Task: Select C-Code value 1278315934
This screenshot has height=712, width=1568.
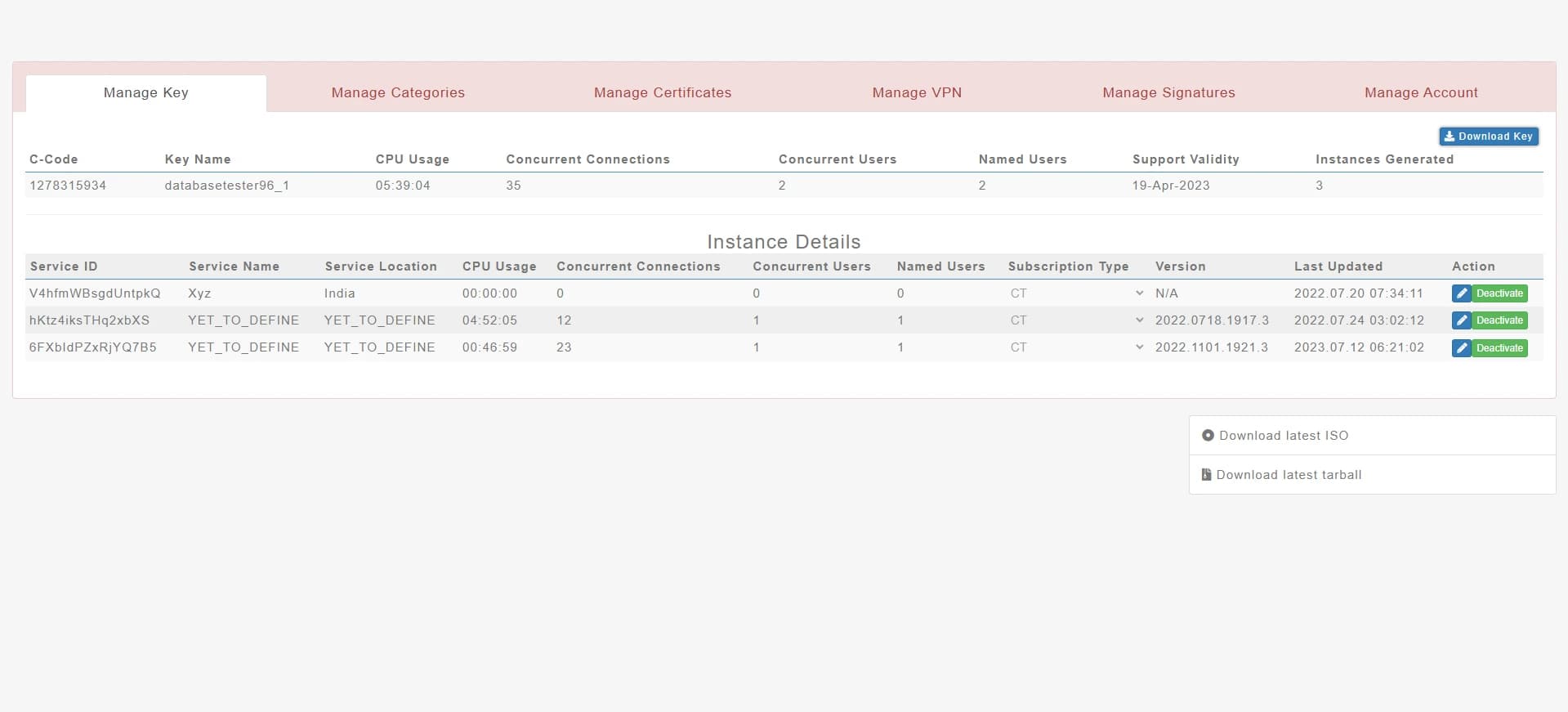Action: (x=68, y=186)
